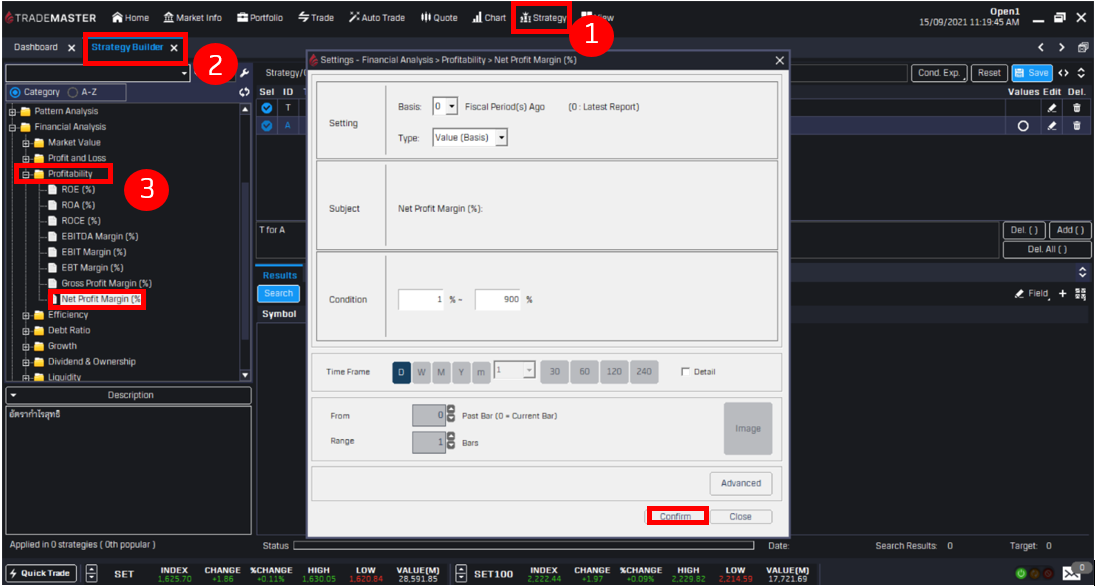Click the Quick Trade lightning button

click(41, 573)
